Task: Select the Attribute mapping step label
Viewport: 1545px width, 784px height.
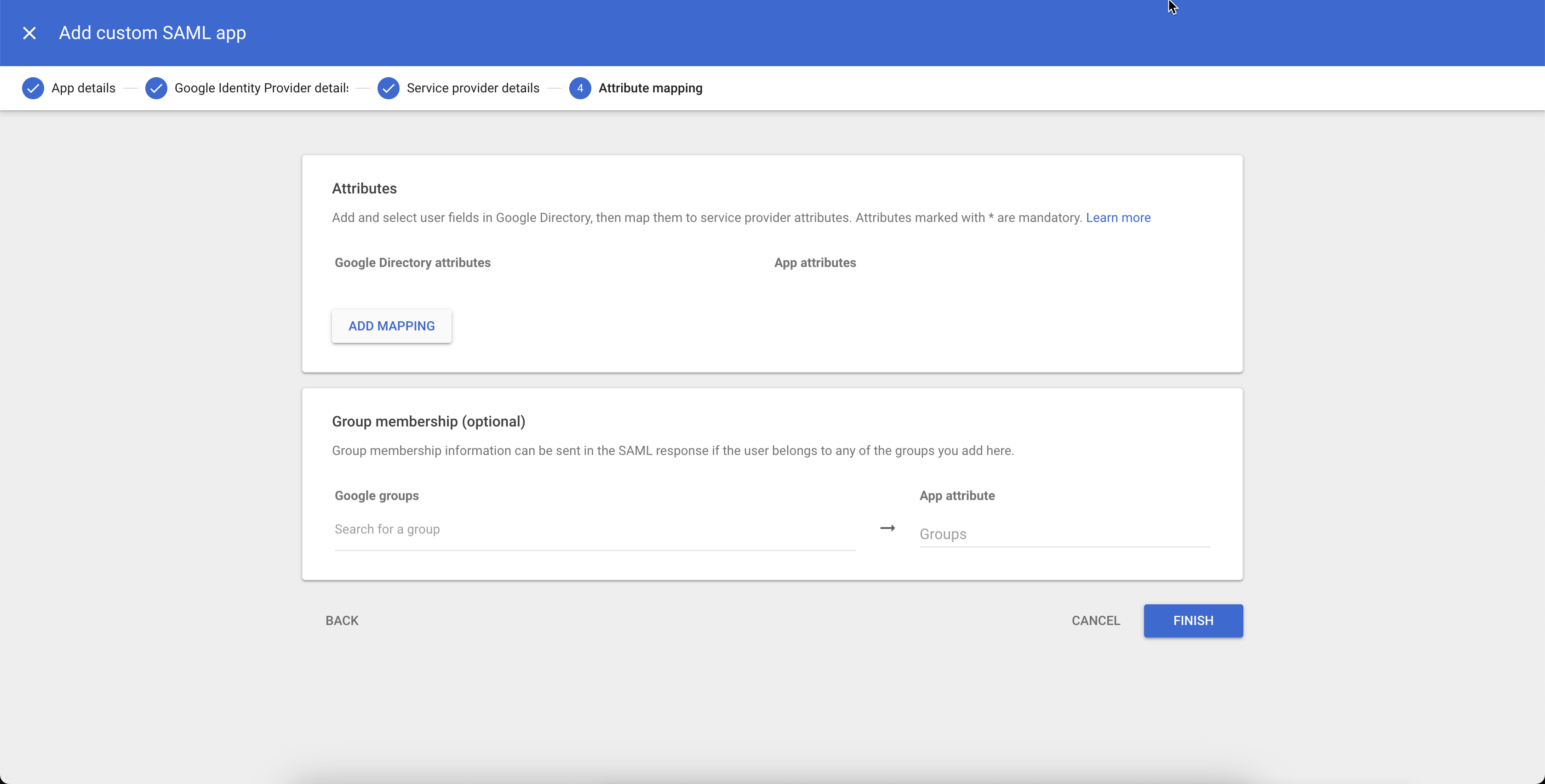Action: pos(651,87)
